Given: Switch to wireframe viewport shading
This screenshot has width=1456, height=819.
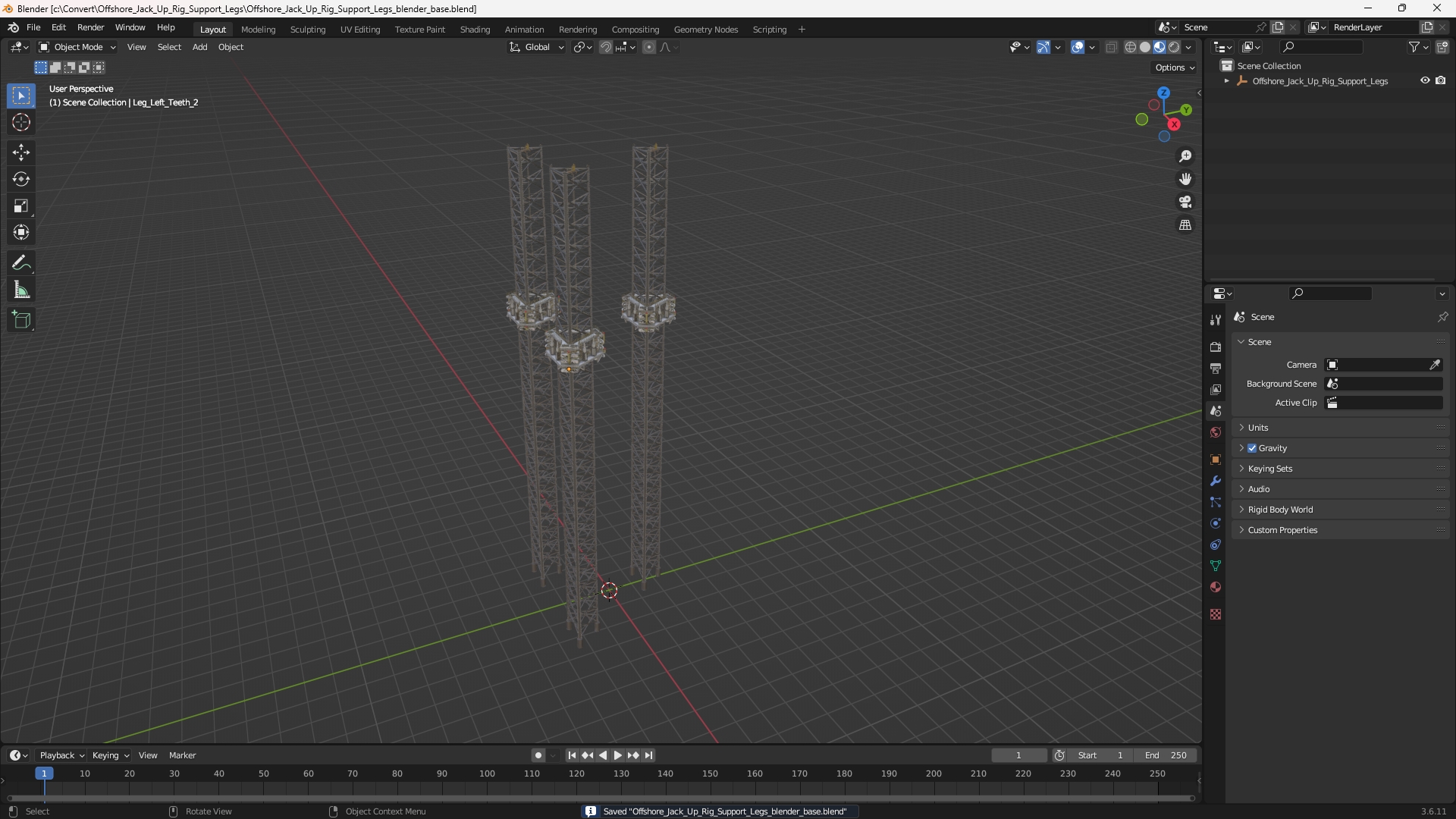Looking at the screenshot, I should 1131,47.
